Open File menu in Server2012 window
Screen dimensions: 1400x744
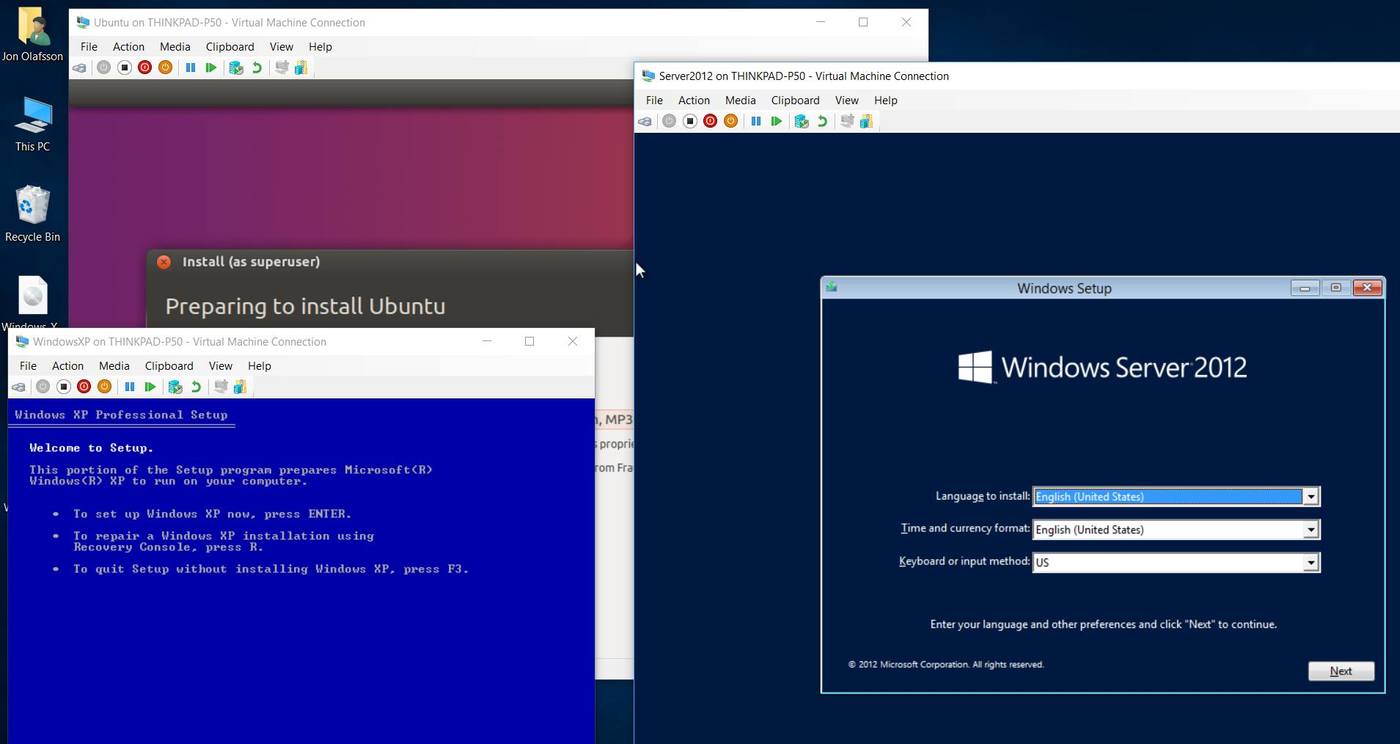[x=654, y=100]
